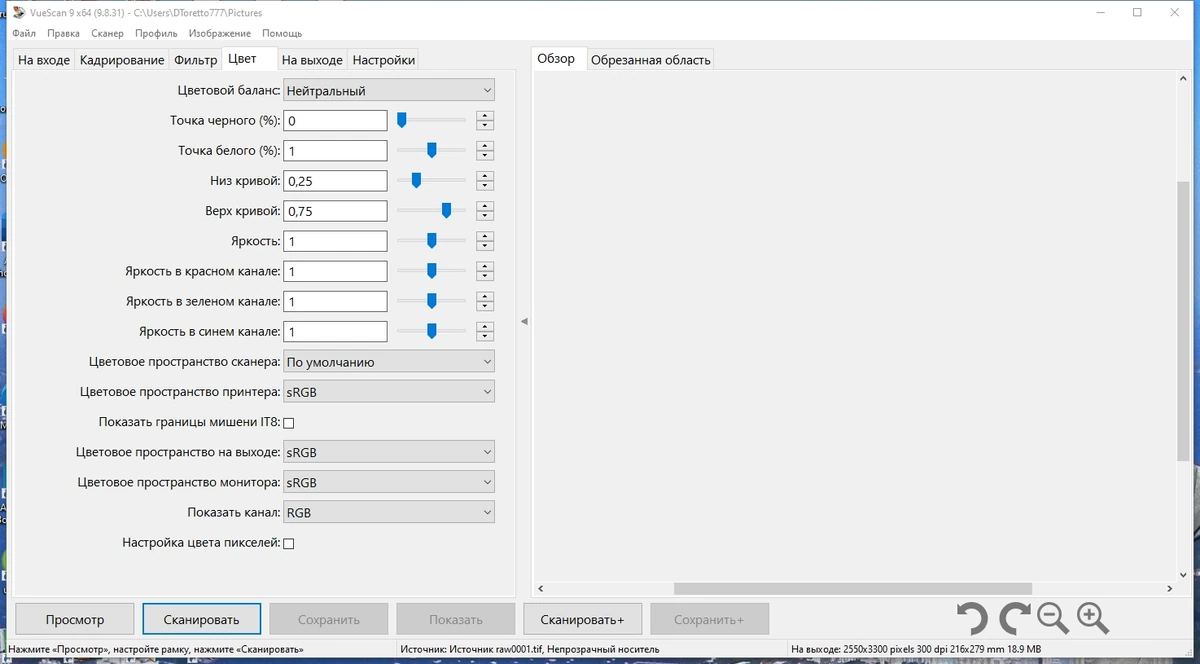Viewport: 1200px width, 664px height.
Task: Click the "Точка черного (%)" input field
Action: pyautogui.click(x=335, y=120)
